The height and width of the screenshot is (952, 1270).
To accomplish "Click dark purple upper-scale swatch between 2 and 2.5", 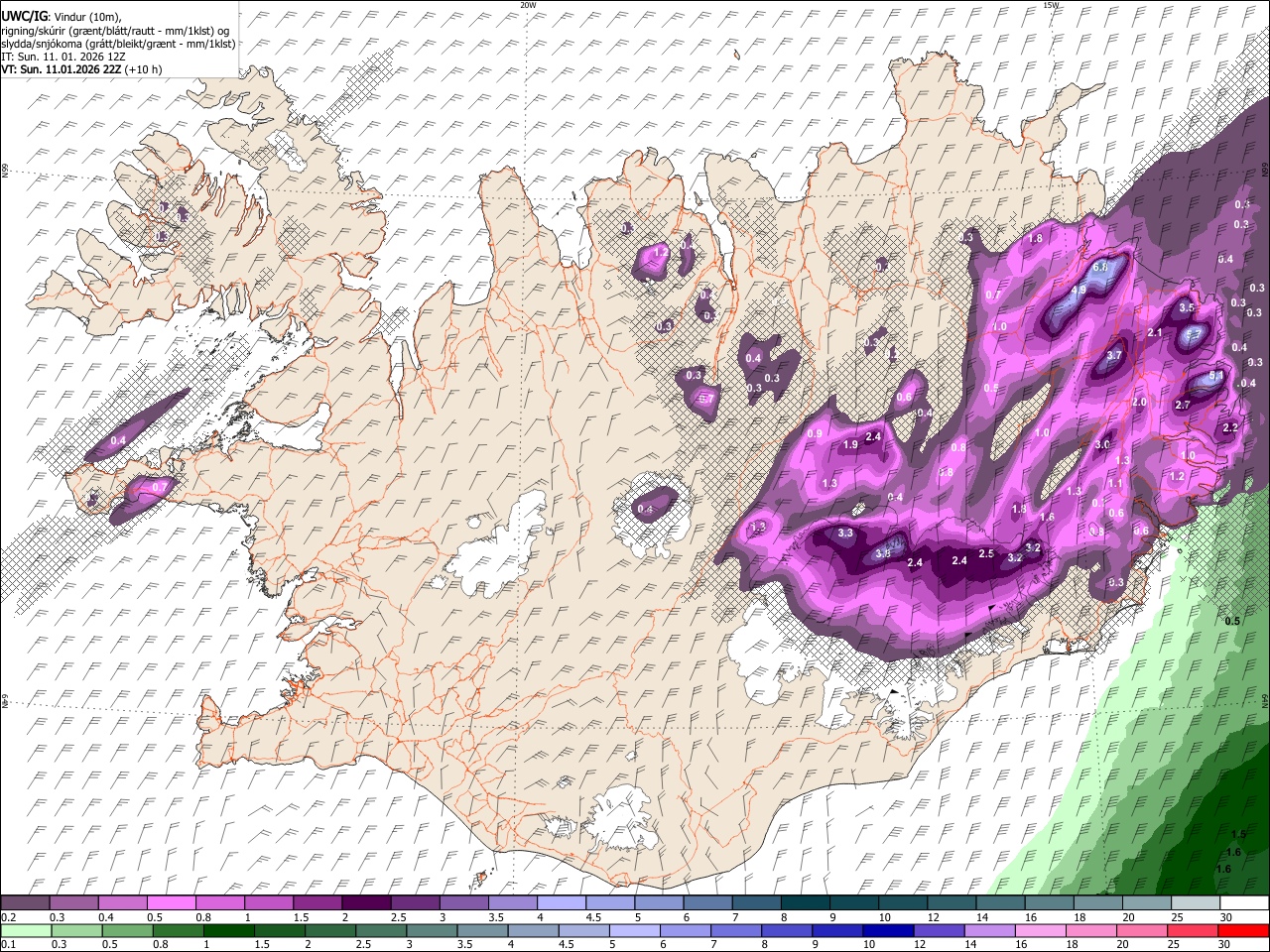I will pos(365,903).
